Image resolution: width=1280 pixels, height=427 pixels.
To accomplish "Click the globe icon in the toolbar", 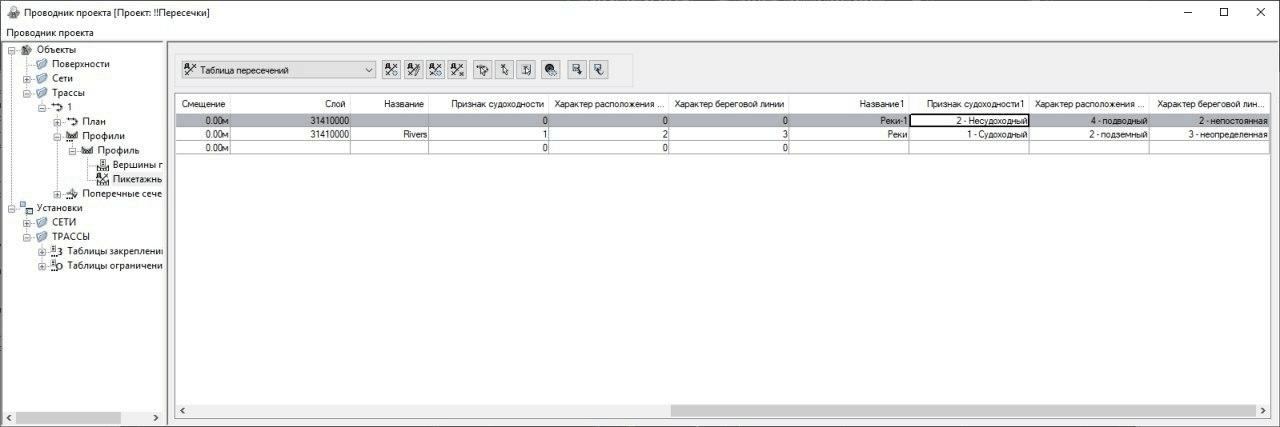I will click(550, 70).
